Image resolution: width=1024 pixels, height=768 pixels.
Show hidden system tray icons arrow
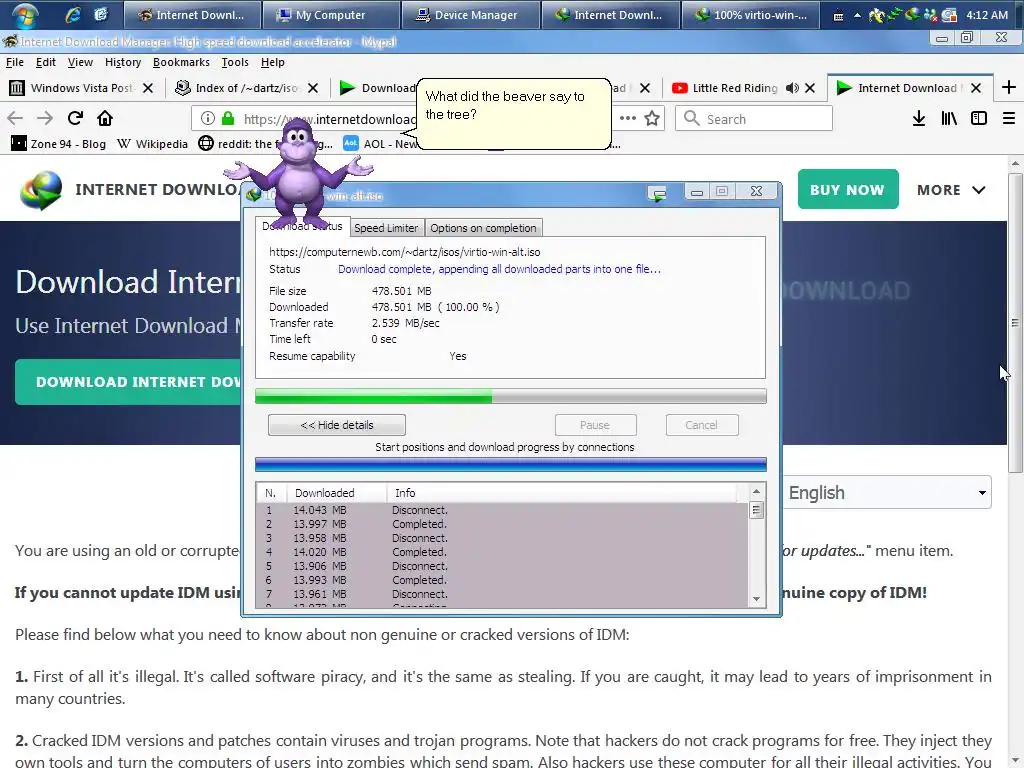point(857,15)
